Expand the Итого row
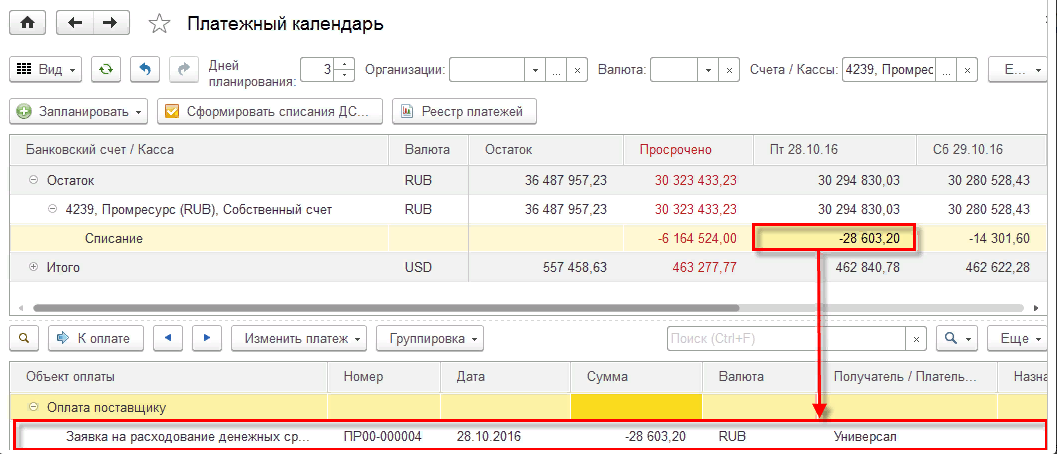Screen dimensions: 1057x454 coord(33,268)
